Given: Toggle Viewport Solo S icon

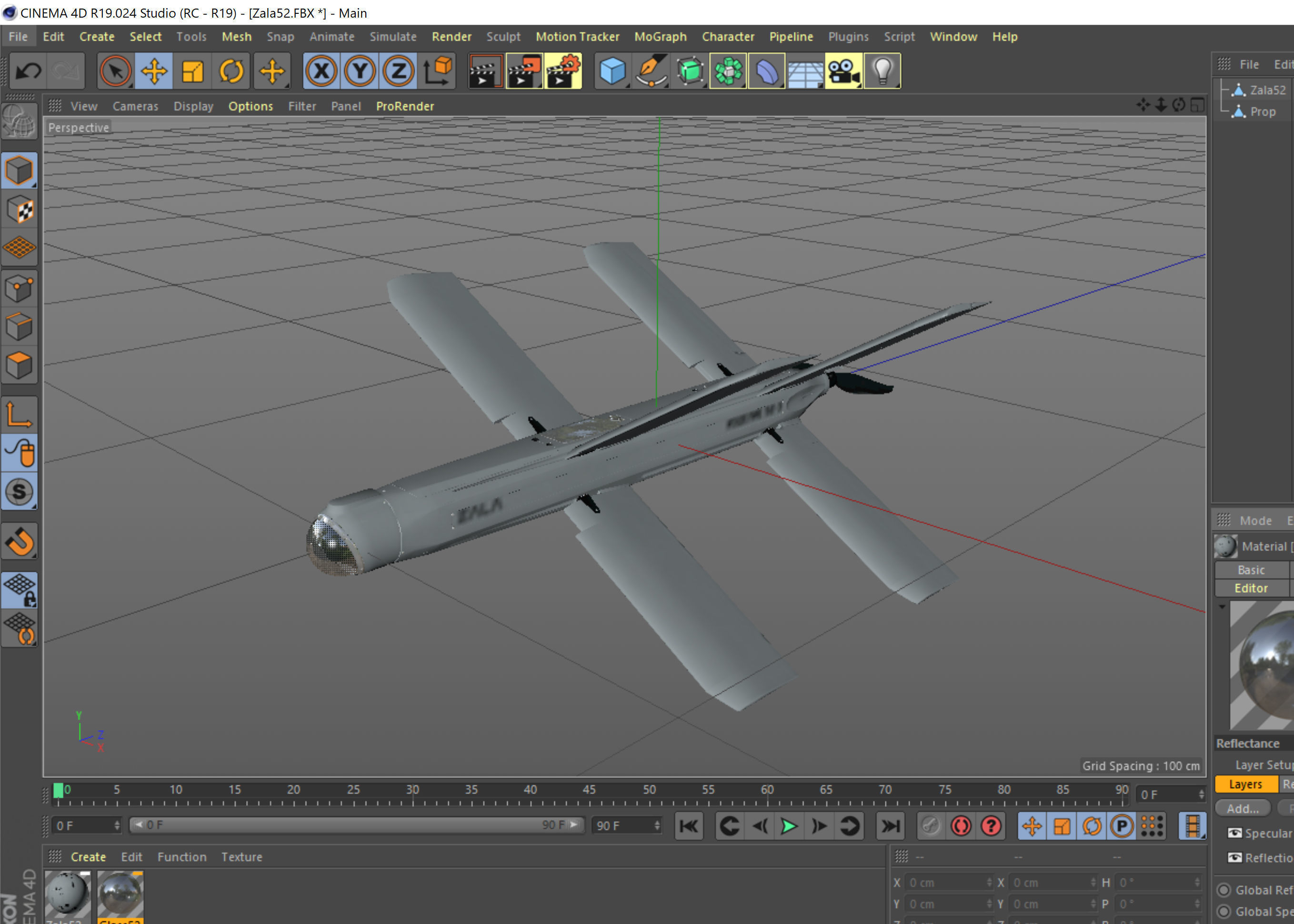Looking at the screenshot, I should tap(20, 491).
